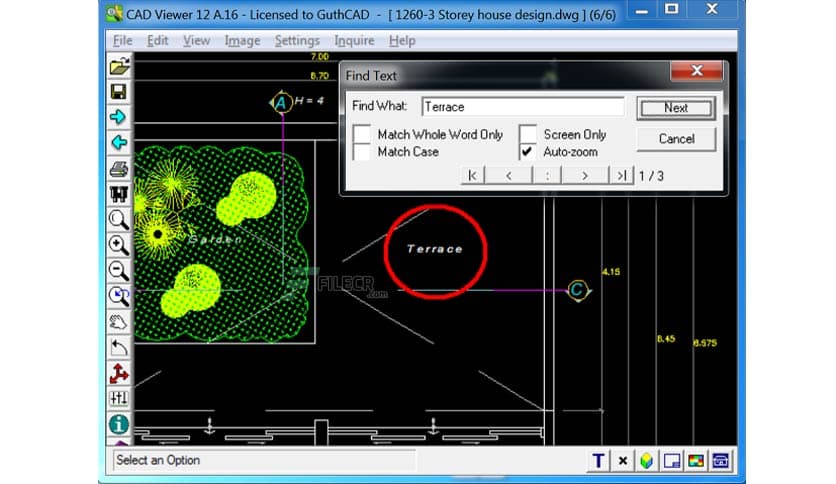Go to previous search result arrow
The image size is (836, 484).
tap(509, 175)
